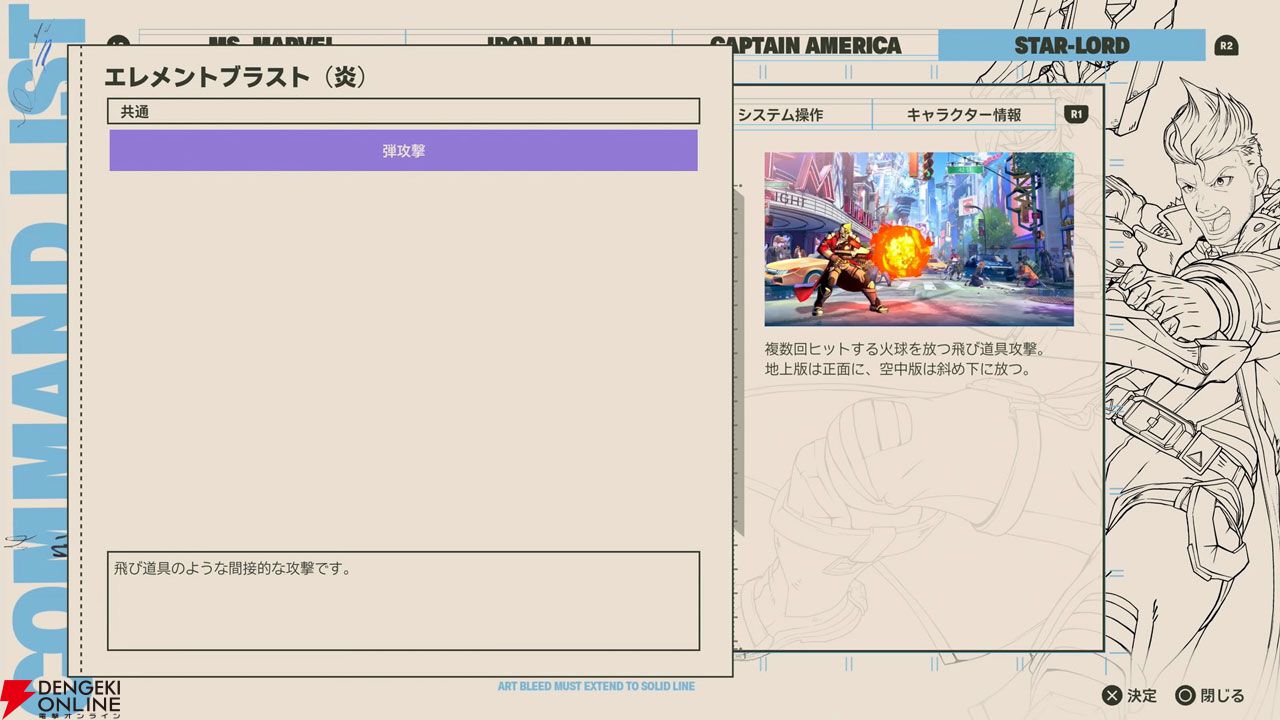Screen dimensions: 1280x720
Task: Click the 決定 label
Action: point(1141,696)
